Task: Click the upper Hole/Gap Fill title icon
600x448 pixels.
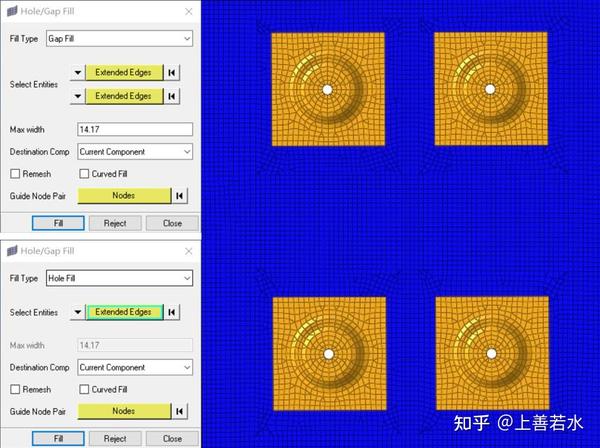Action: point(12,11)
